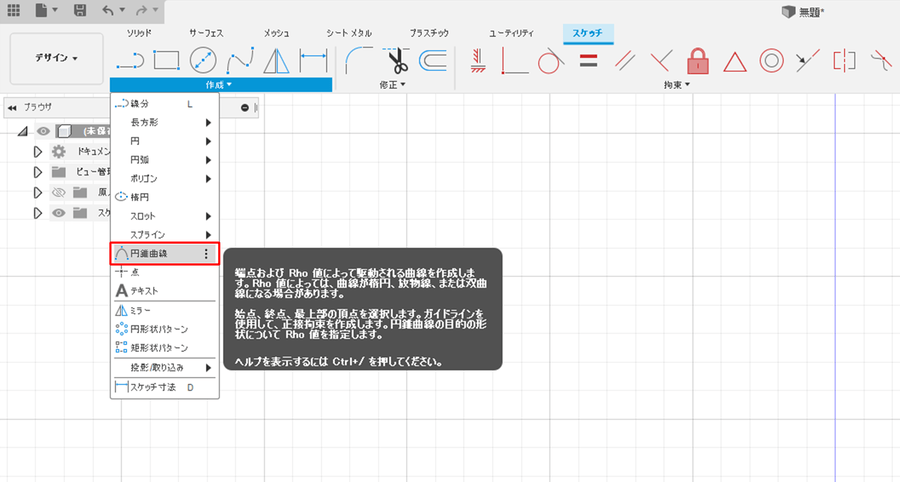Viewport: 900px width, 482px height.
Task: Collapse the ブラウザ panel arrows
Action: [12, 107]
